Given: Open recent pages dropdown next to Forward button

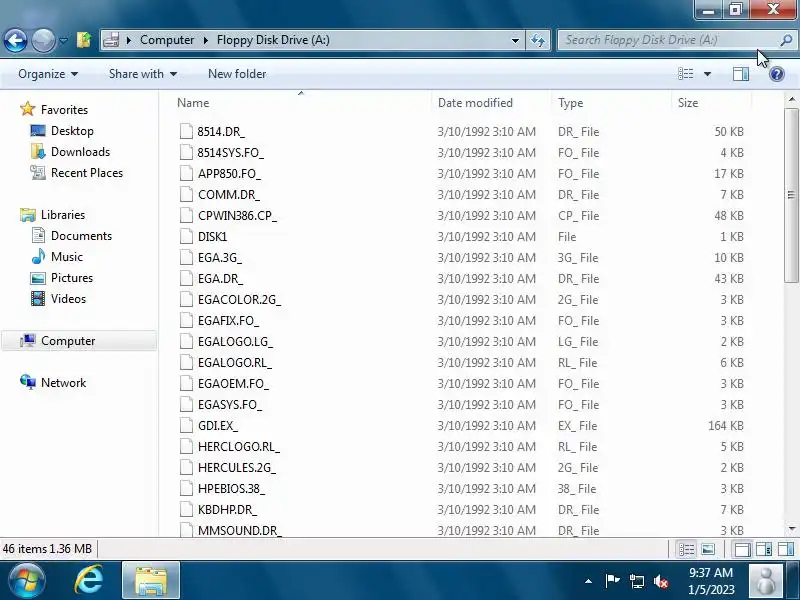Looking at the screenshot, I should point(63,40).
